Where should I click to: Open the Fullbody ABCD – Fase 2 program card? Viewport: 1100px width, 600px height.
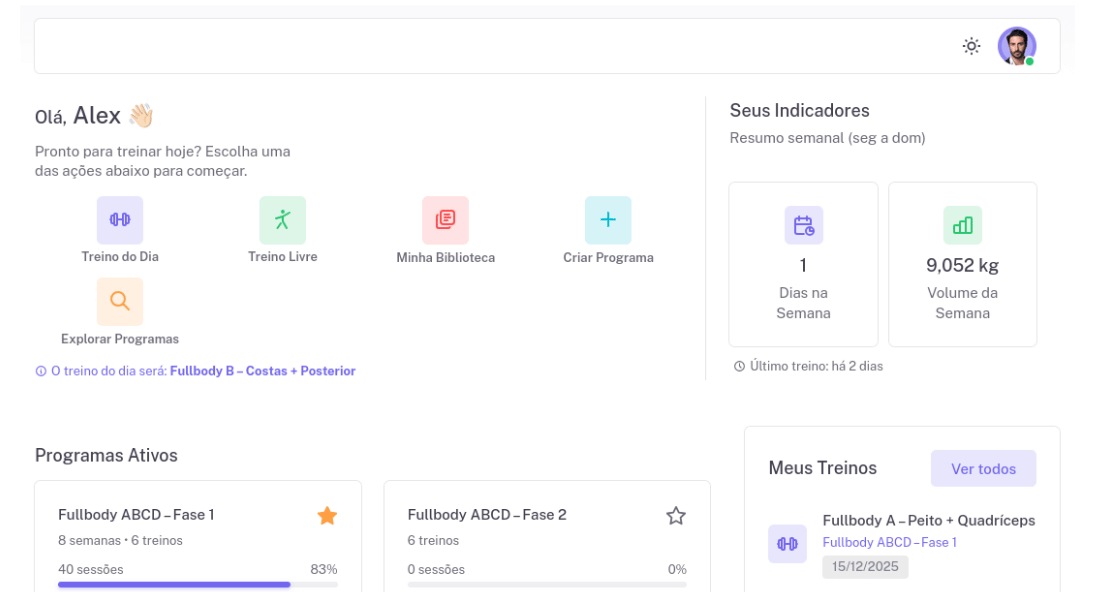[x=546, y=542]
